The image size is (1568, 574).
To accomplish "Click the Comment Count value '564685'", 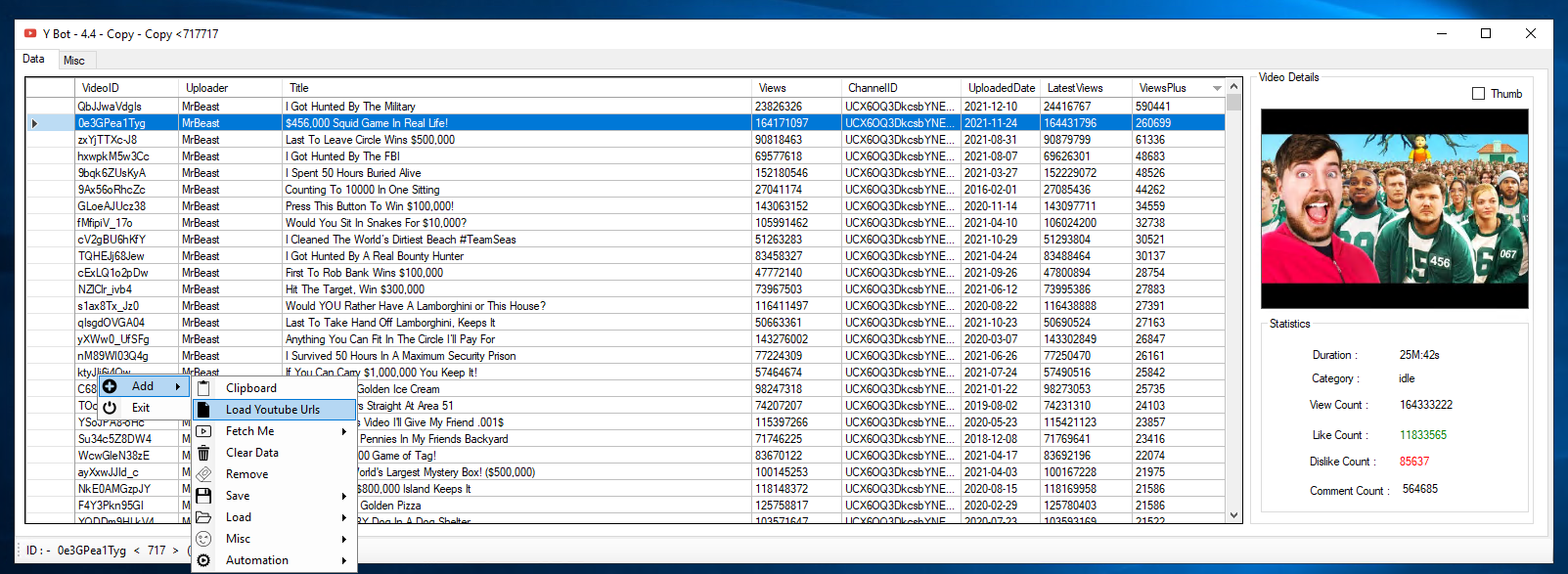I will [1420, 489].
